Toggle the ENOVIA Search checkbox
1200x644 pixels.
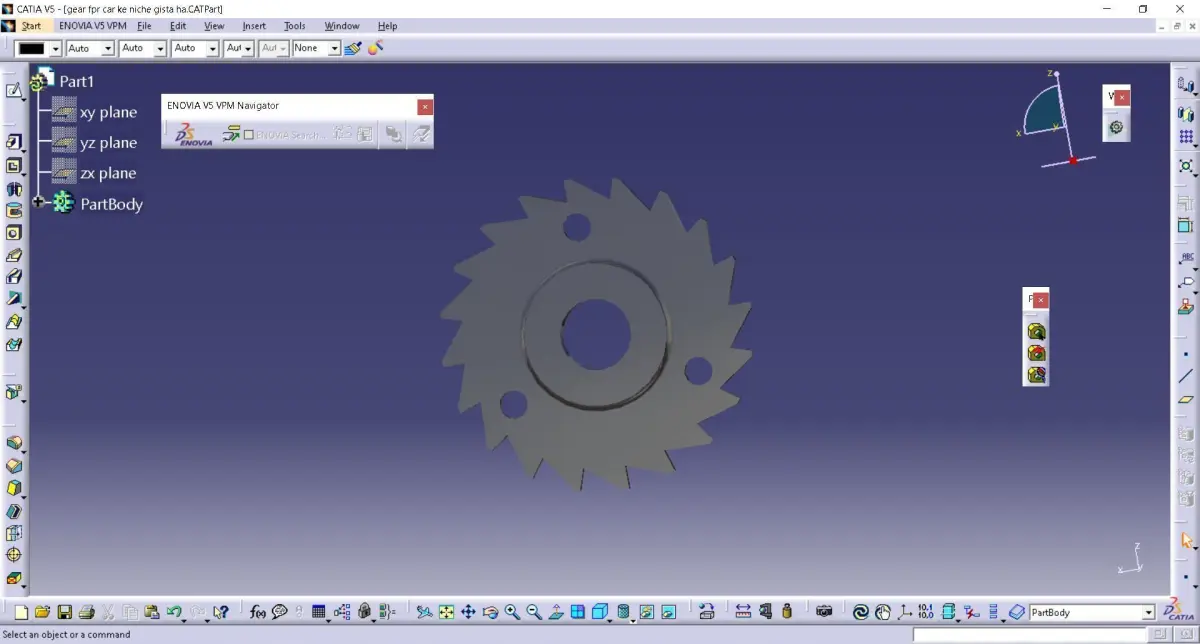point(248,134)
